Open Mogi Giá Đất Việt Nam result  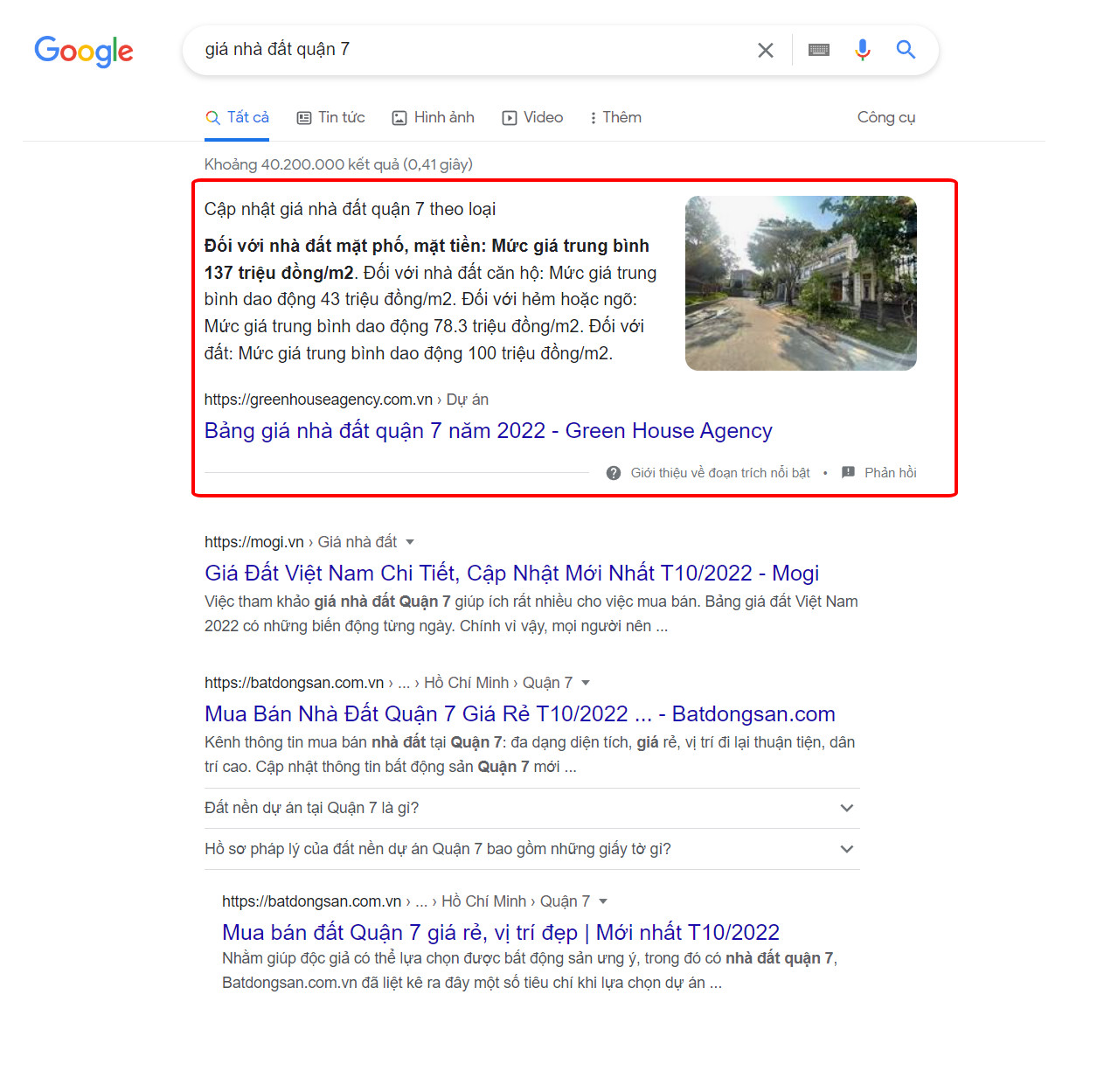[x=512, y=574]
